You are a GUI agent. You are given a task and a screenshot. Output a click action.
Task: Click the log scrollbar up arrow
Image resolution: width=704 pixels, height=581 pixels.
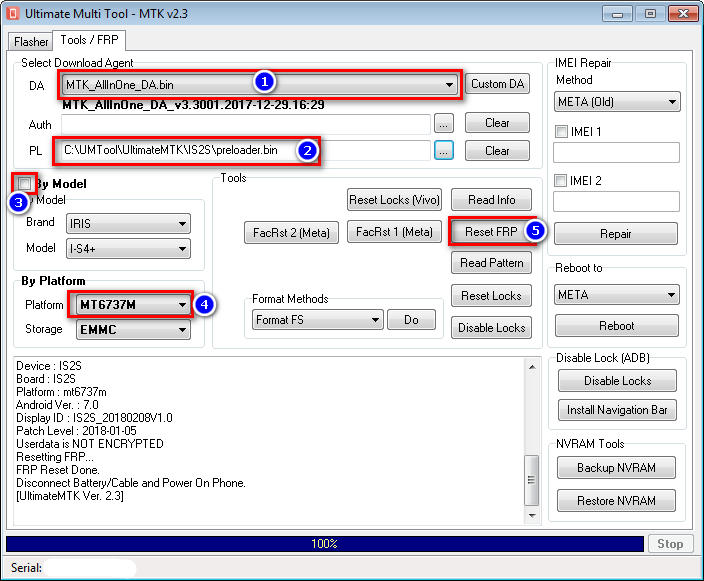[x=532, y=367]
